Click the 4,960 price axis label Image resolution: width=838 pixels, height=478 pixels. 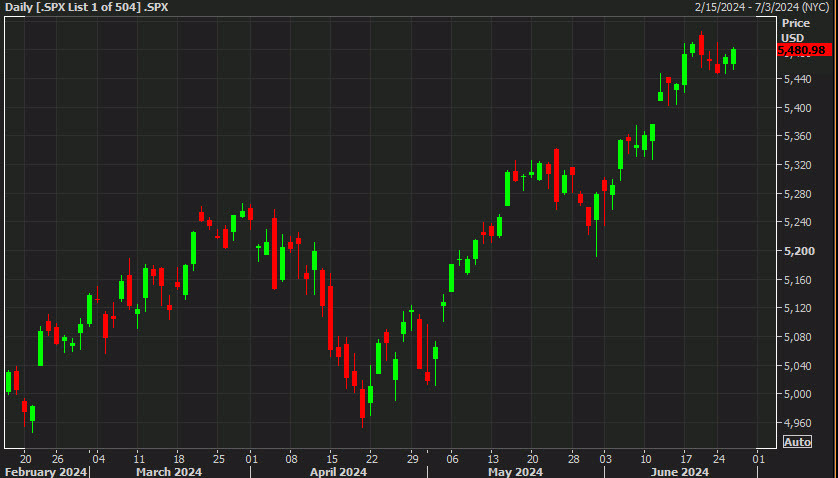tap(797, 423)
